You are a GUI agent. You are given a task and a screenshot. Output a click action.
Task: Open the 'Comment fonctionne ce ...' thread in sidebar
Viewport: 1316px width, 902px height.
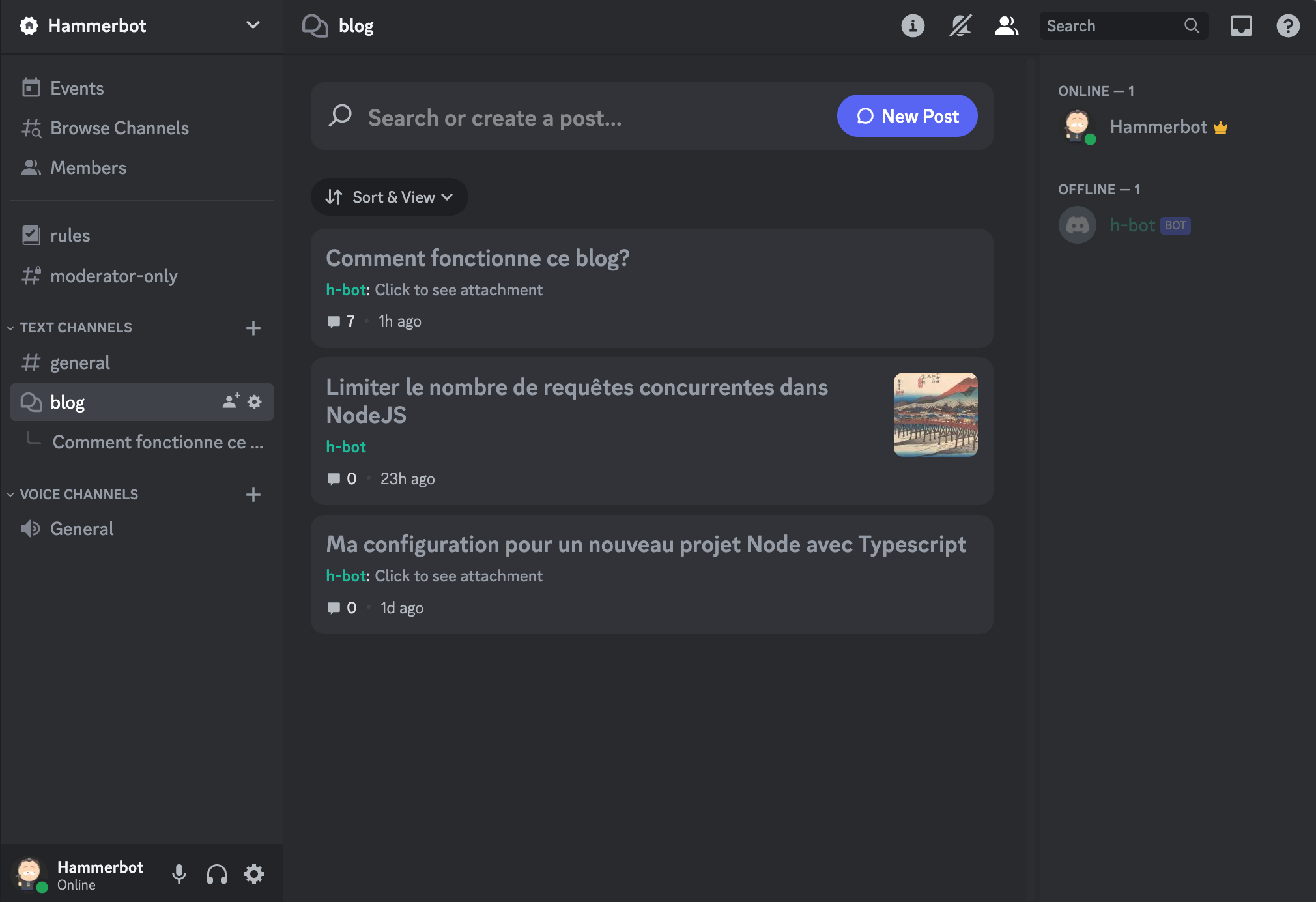158,442
